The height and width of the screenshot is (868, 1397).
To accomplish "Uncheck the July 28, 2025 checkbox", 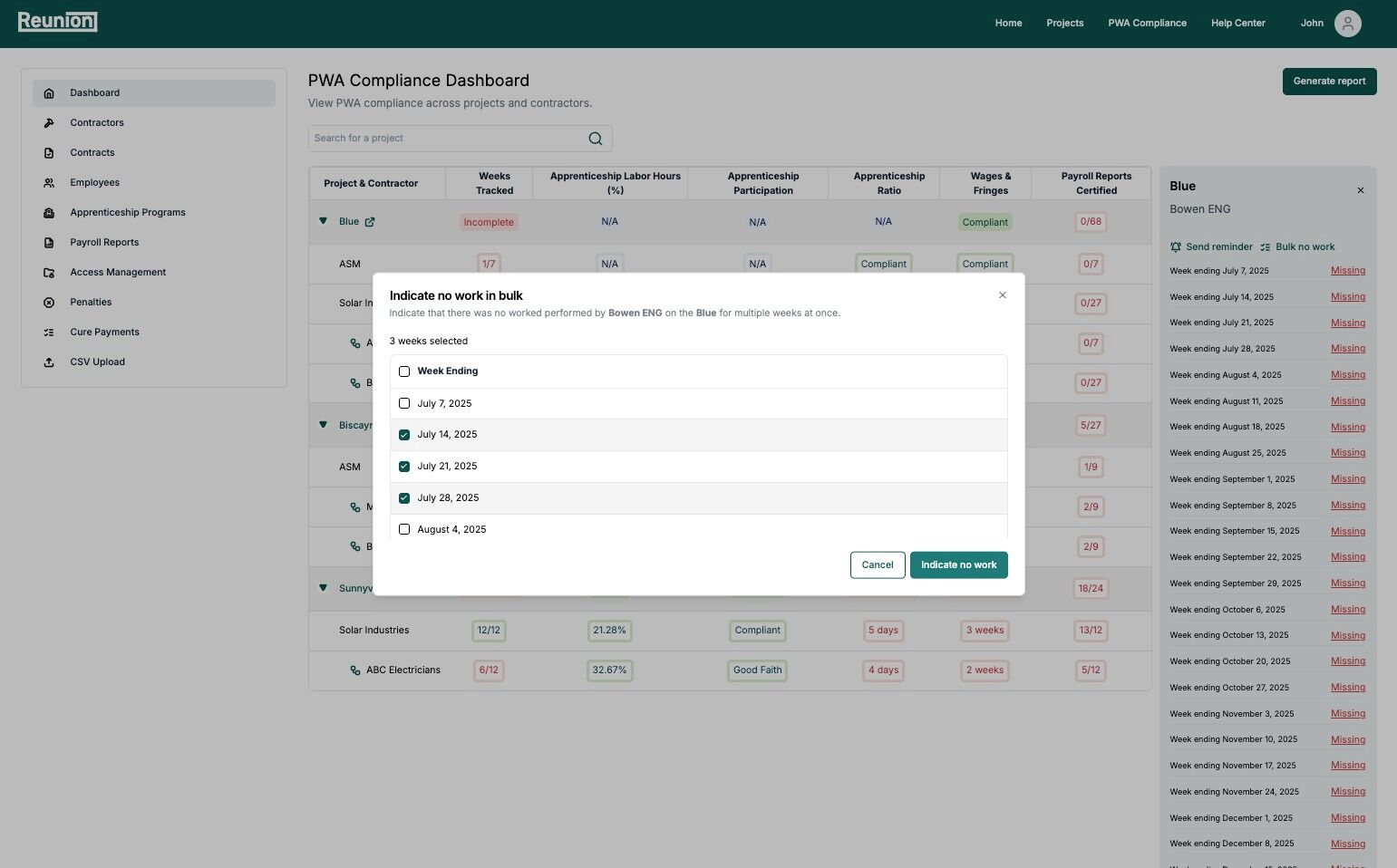I will click(404, 498).
